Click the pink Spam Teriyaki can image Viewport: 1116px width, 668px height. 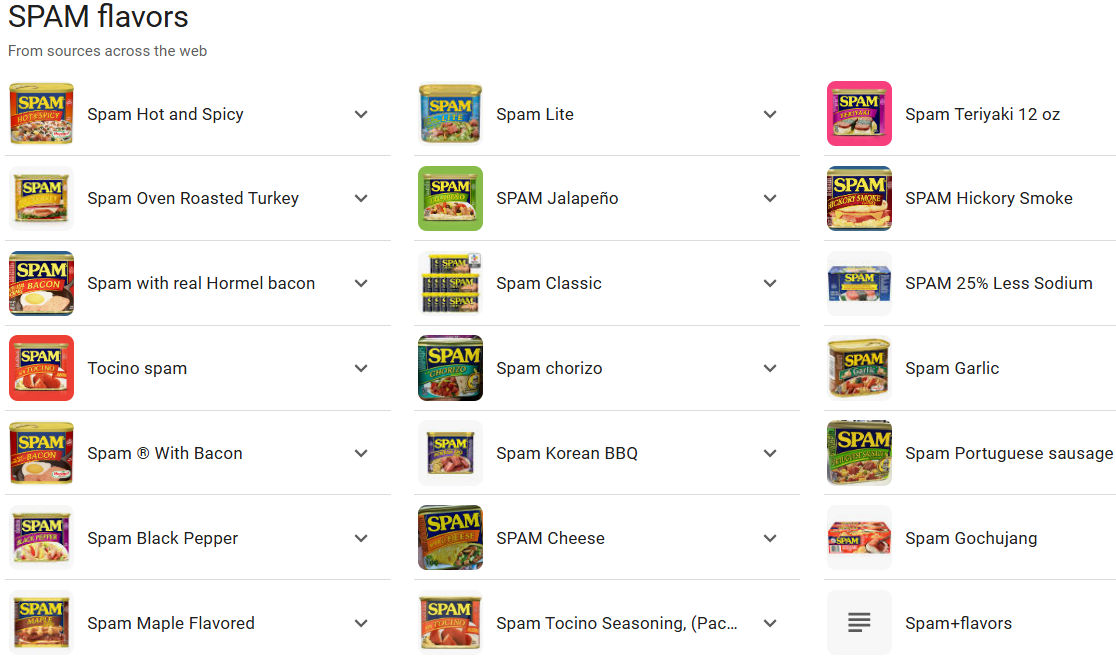tap(859, 114)
